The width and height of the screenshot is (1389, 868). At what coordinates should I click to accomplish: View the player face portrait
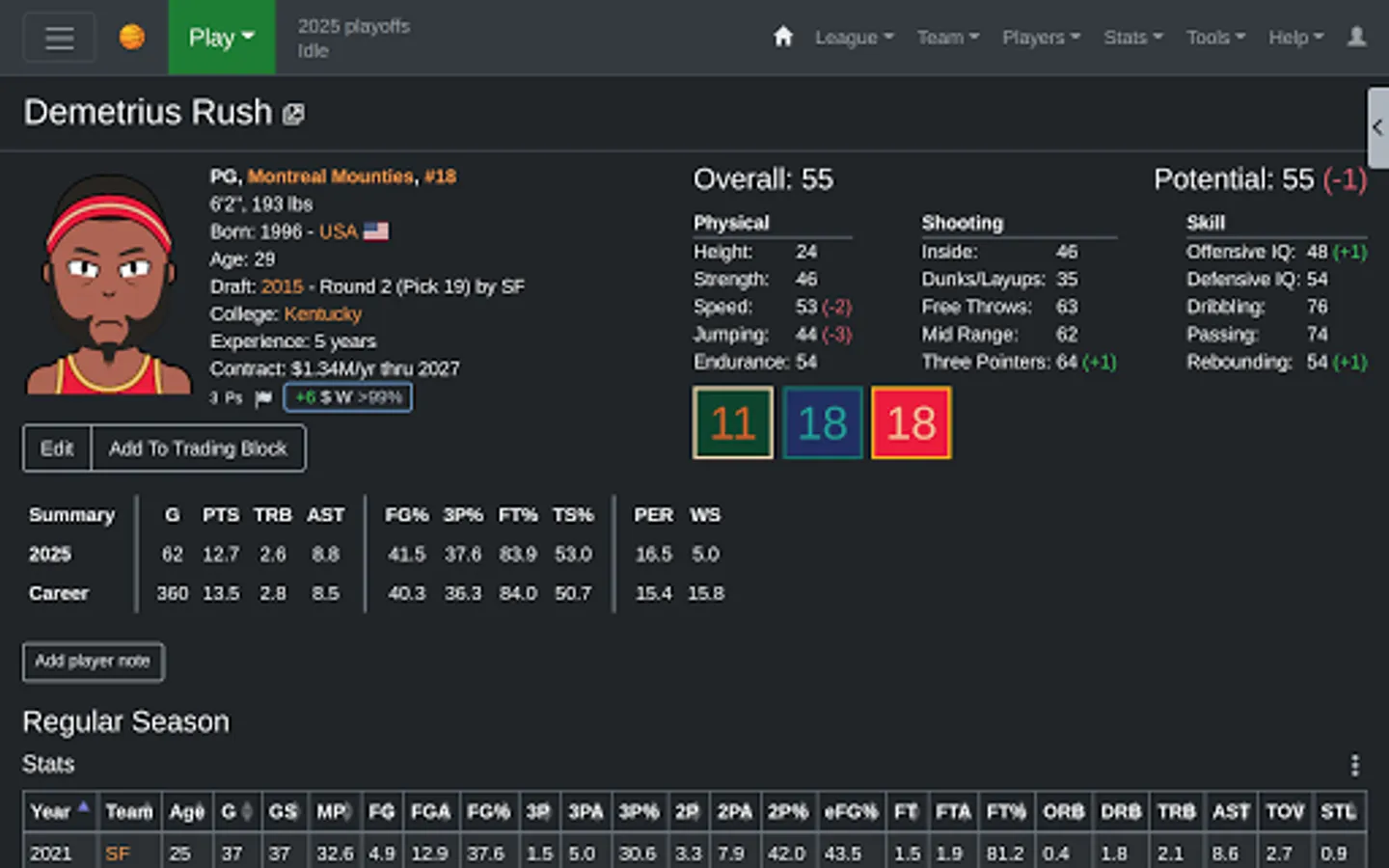[108, 284]
